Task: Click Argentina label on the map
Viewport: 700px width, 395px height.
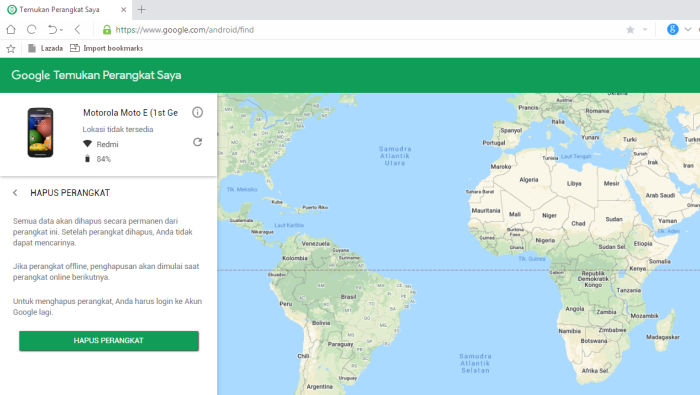Action: 320,387
